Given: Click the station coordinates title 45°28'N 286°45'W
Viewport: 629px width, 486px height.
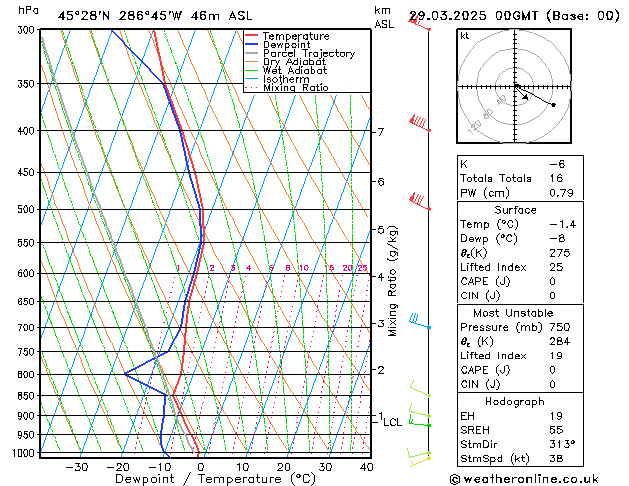Looking at the screenshot, I should (x=120, y=16).
